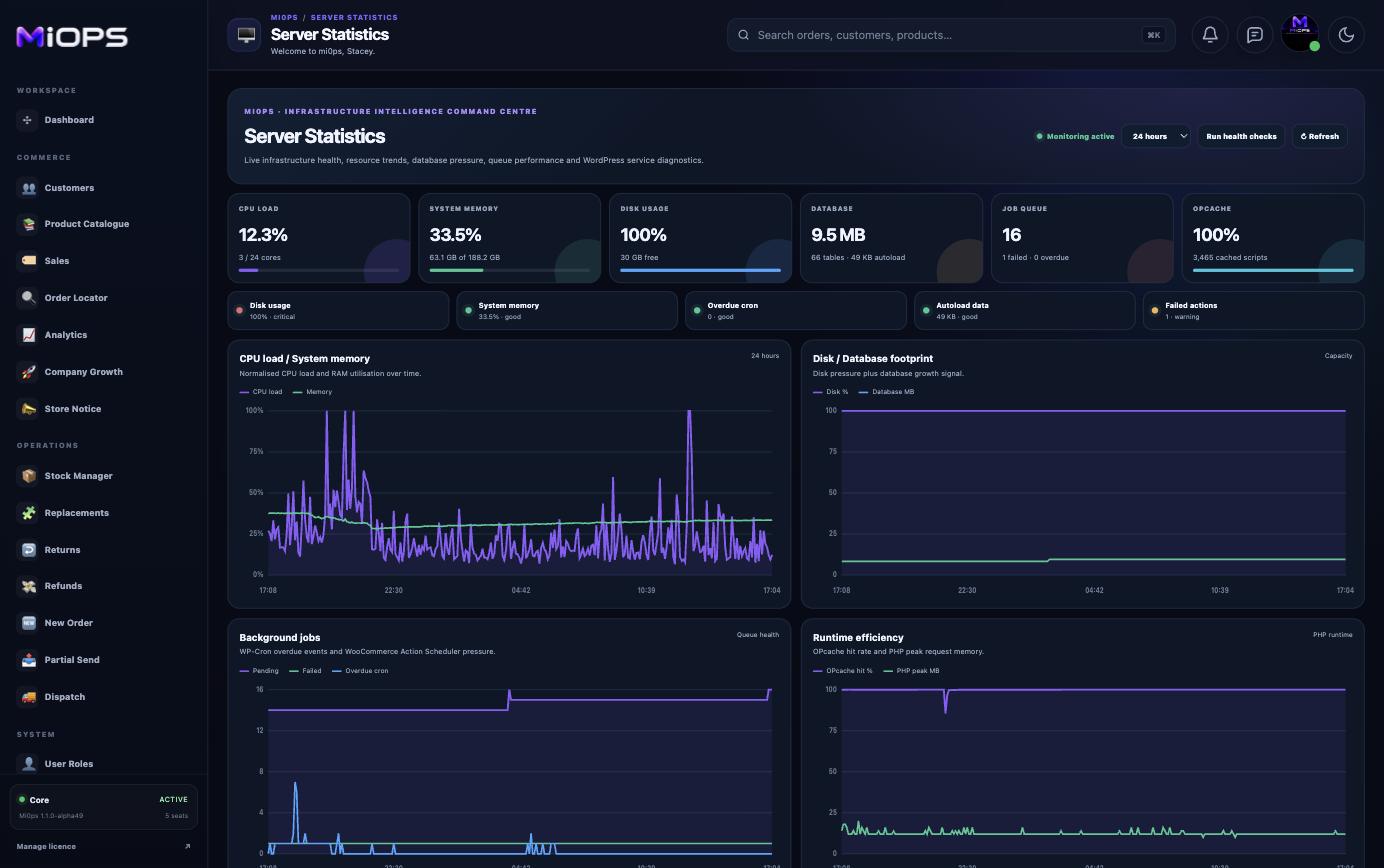Click the Product Catalogue icon
The image size is (1384, 868).
click(28, 224)
